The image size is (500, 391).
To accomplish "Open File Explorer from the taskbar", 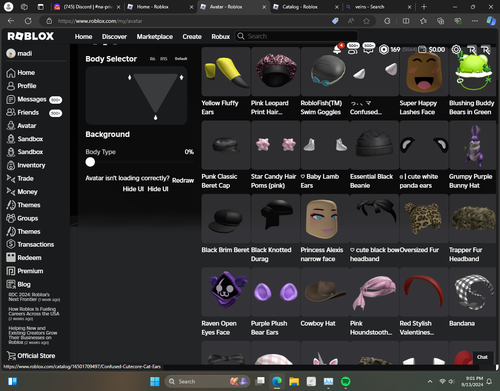I will (x=294, y=381).
